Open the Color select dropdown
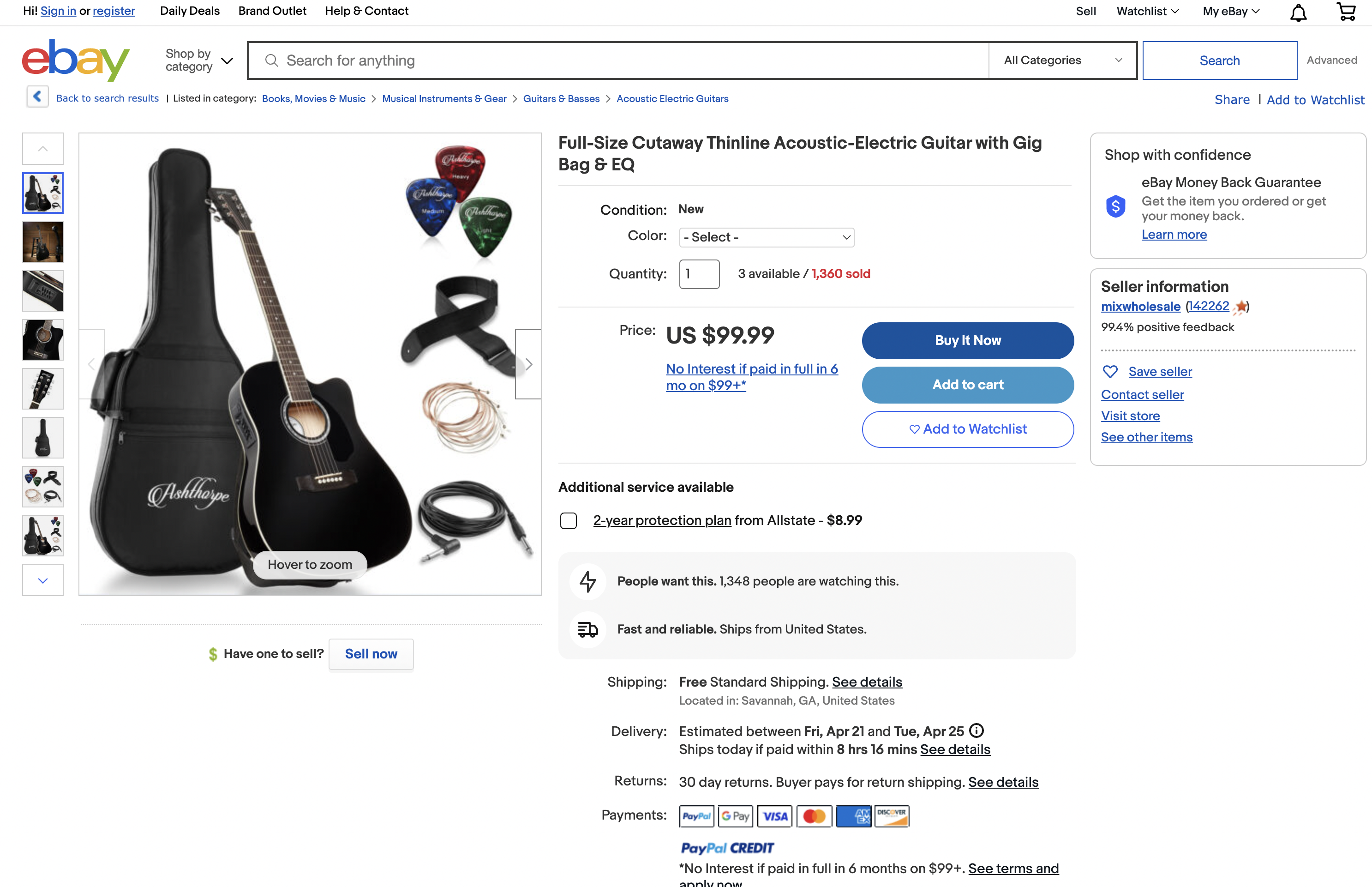The width and height of the screenshot is (1372, 887). coord(767,237)
